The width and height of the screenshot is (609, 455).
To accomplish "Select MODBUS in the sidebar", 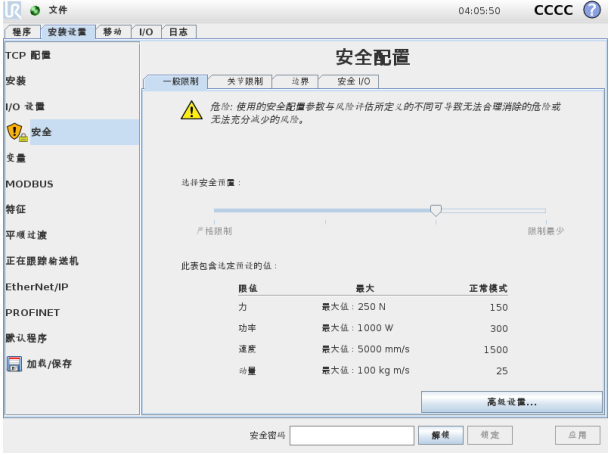I will [x=30, y=184].
